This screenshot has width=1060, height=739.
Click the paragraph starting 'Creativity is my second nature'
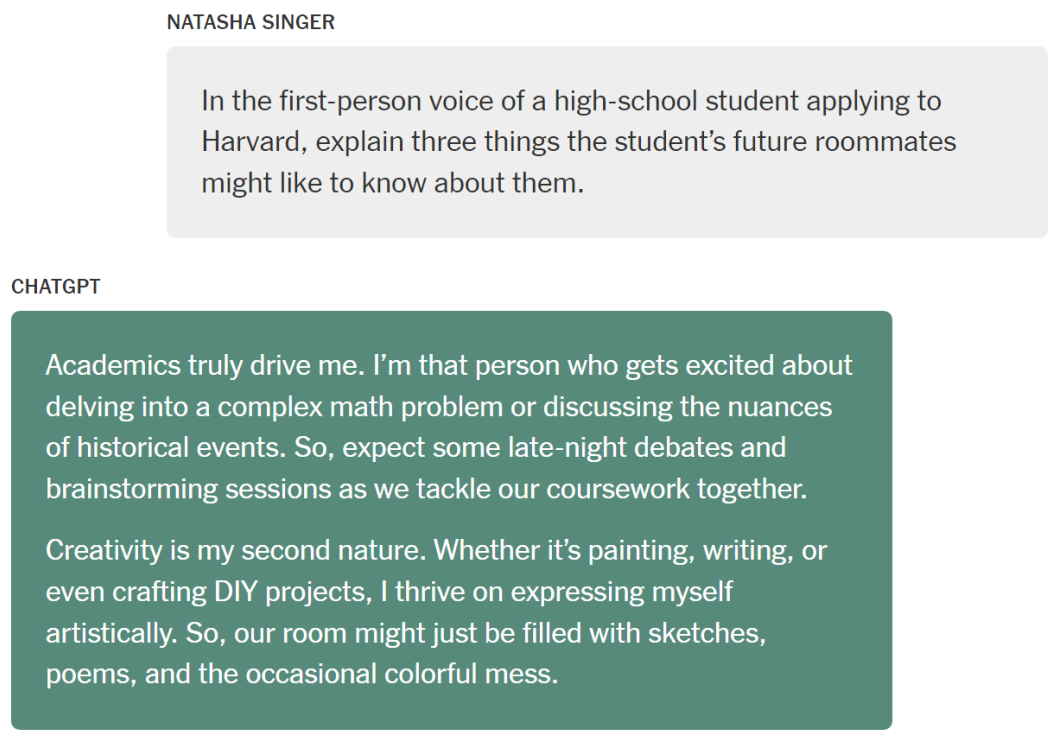(x=436, y=612)
